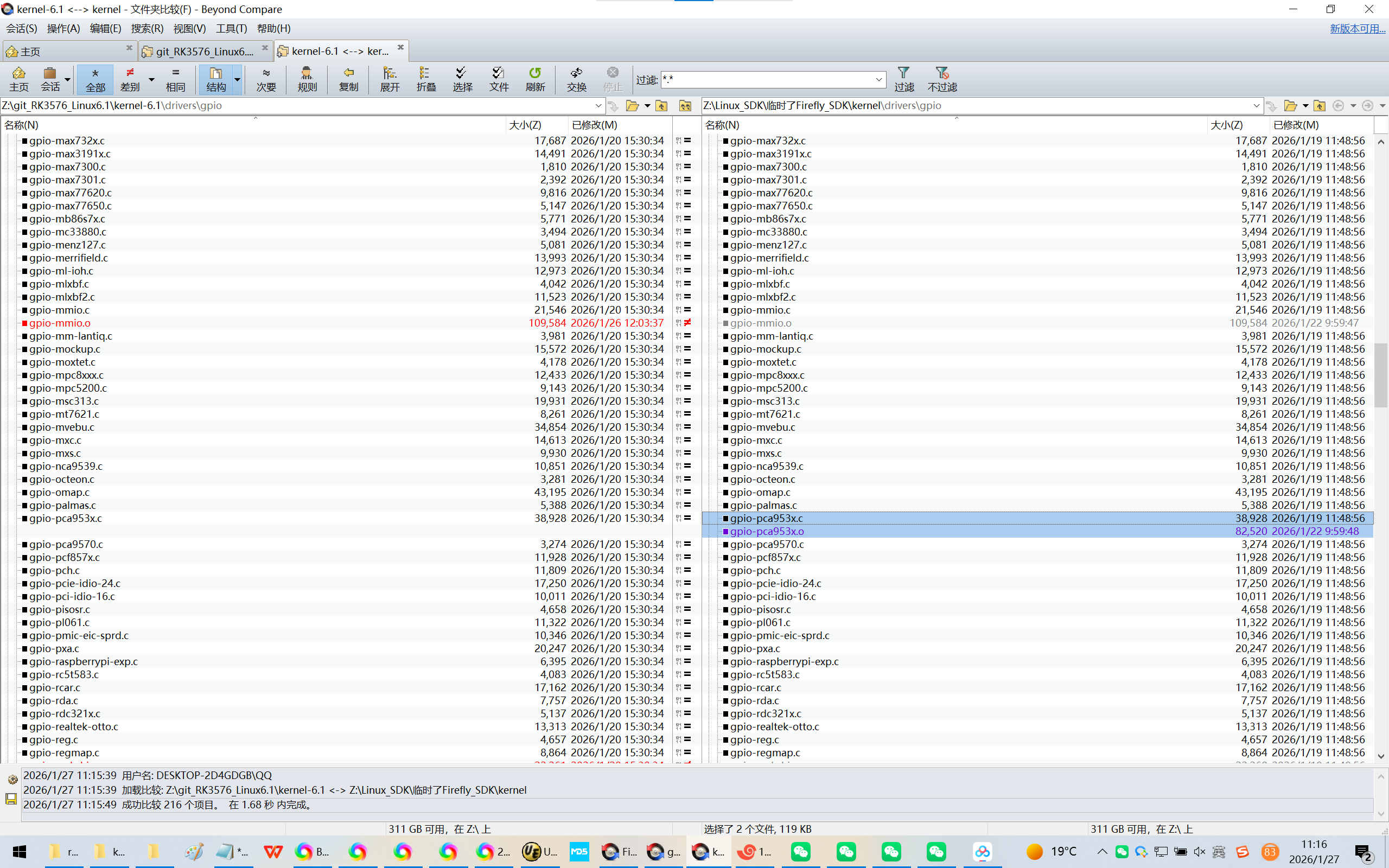Click the Refresh (刷新) green icon
The width and height of the screenshot is (1389, 868).
click(535, 79)
